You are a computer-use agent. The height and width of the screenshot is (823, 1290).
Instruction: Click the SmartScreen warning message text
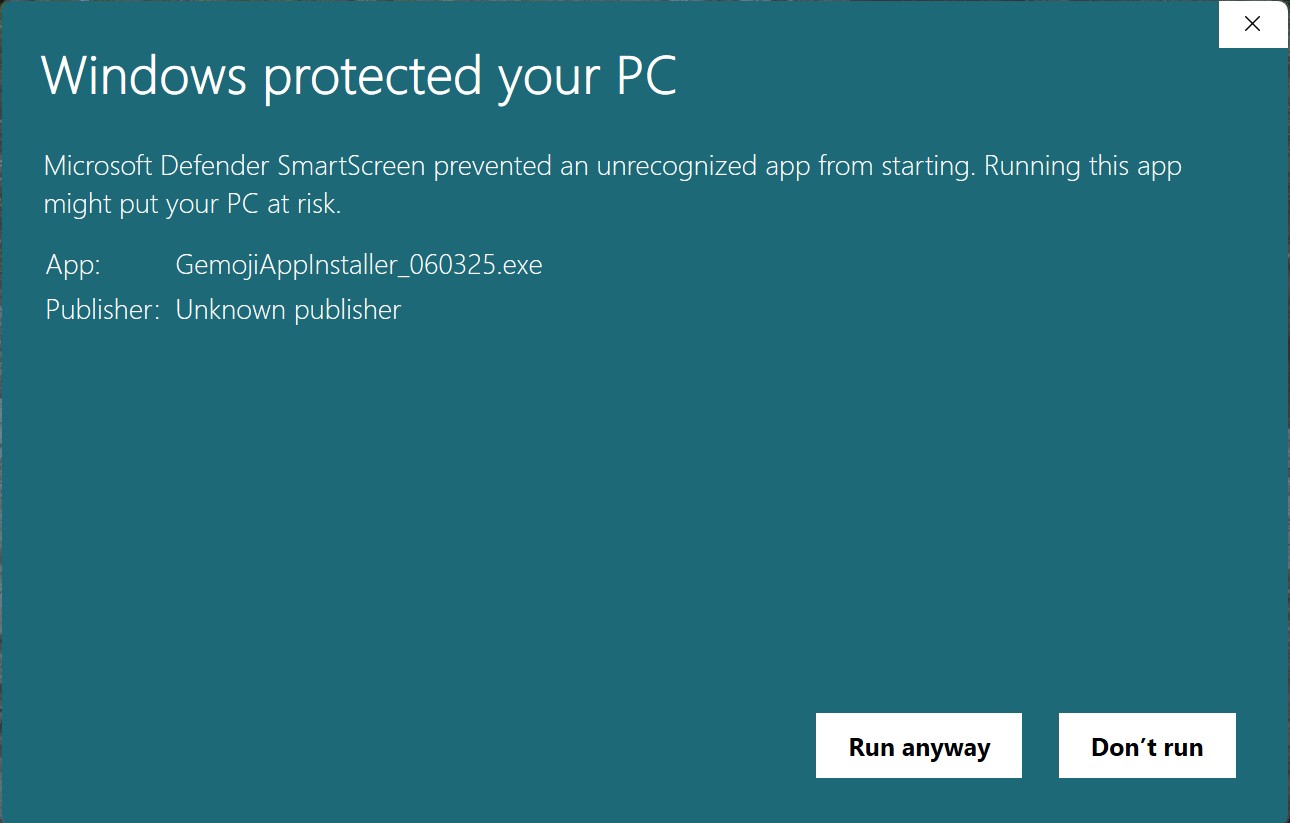click(612, 185)
